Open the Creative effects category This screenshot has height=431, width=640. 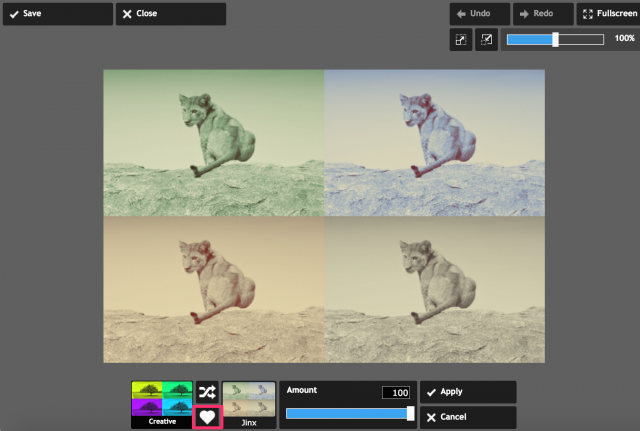pyautogui.click(x=162, y=404)
